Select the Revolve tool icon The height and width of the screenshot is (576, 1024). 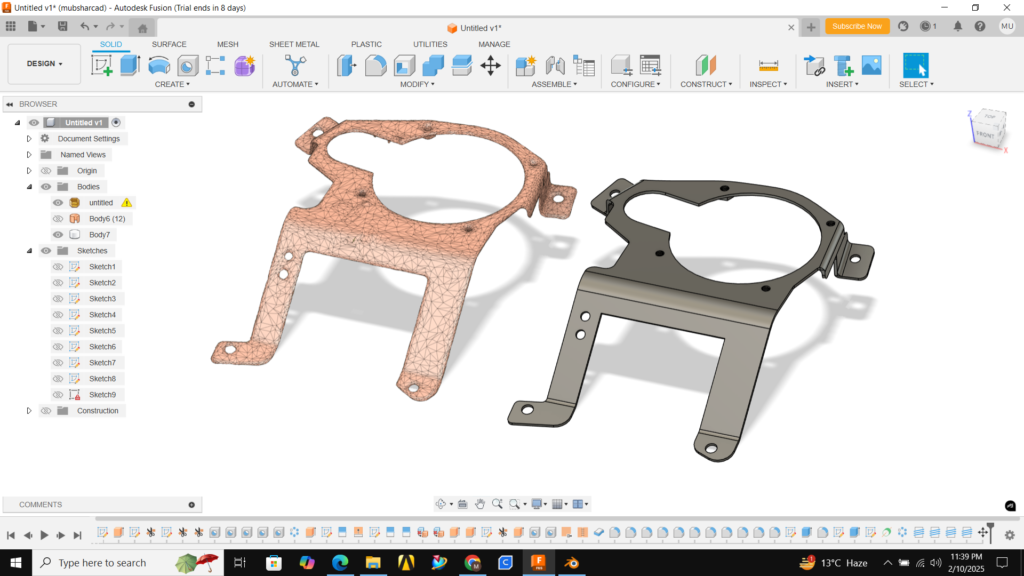(159, 66)
